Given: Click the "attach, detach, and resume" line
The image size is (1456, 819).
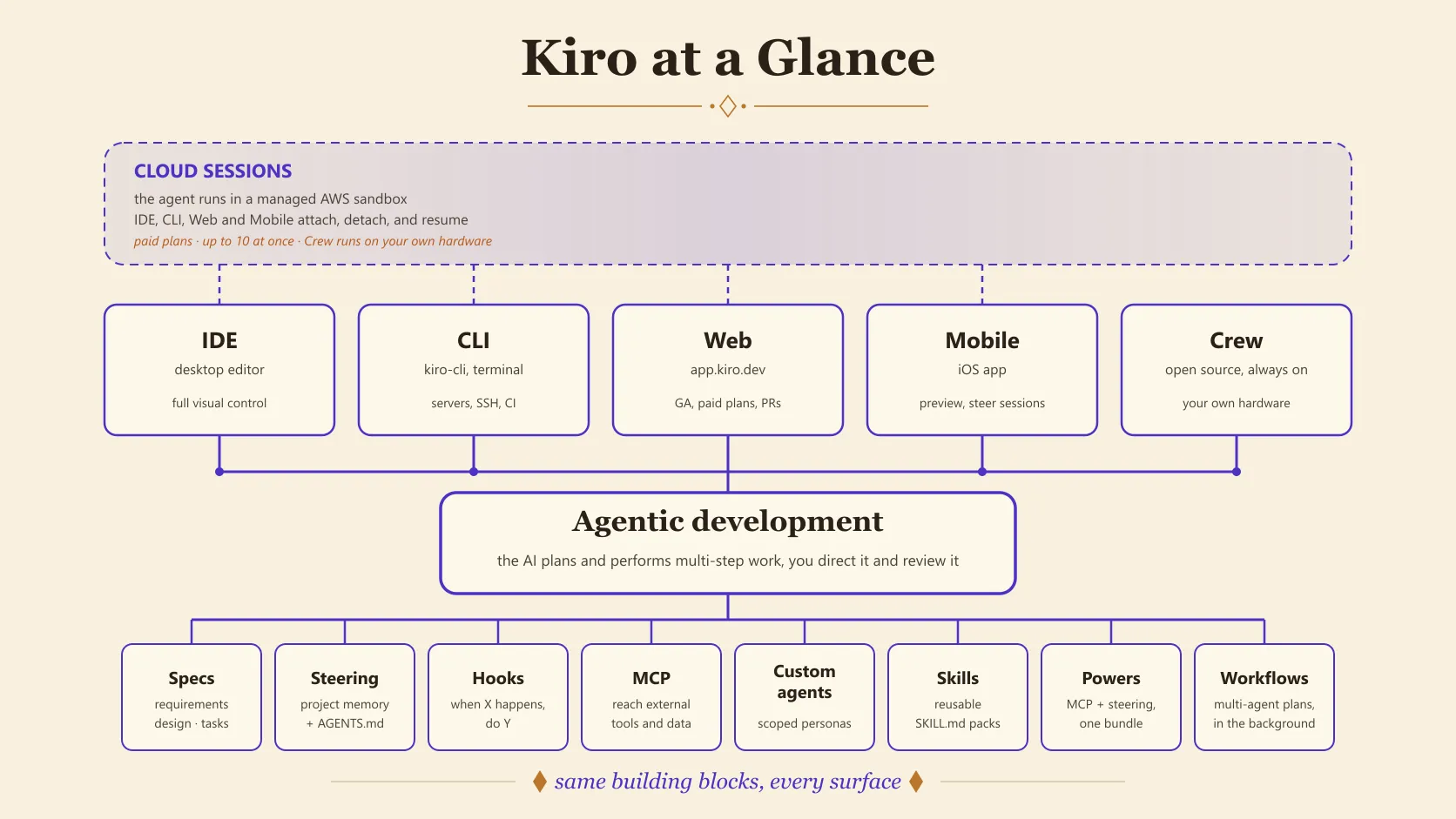Looking at the screenshot, I should 300,219.
